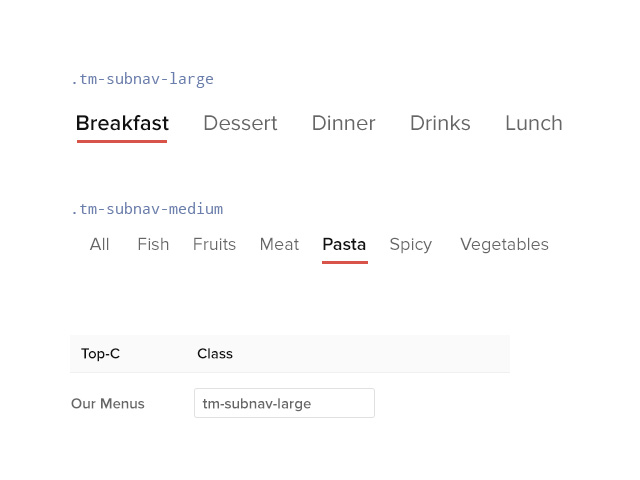Select the Vegetables tab
The width and height of the screenshot is (640, 480).
pyautogui.click(x=504, y=244)
